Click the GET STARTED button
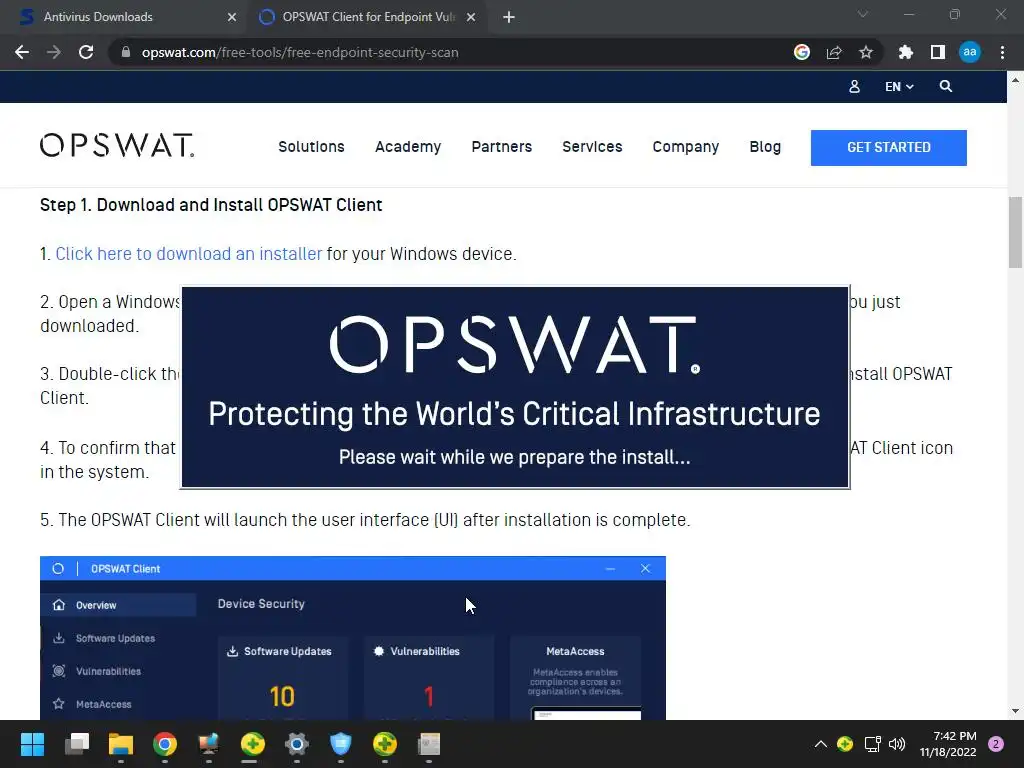 pyautogui.click(x=889, y=148)
